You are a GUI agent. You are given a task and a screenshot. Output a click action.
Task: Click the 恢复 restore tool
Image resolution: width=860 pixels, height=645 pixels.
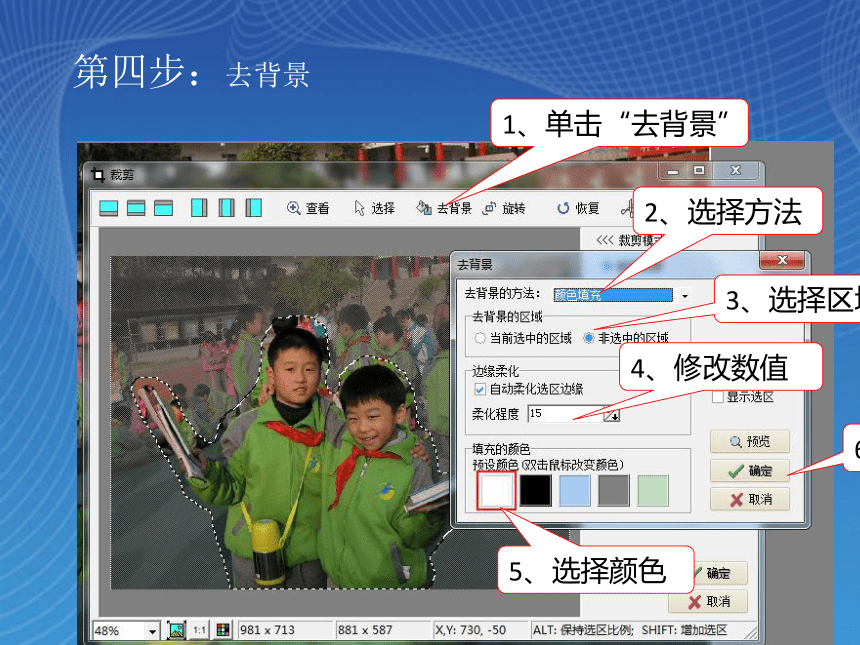[x=578, y=208]
